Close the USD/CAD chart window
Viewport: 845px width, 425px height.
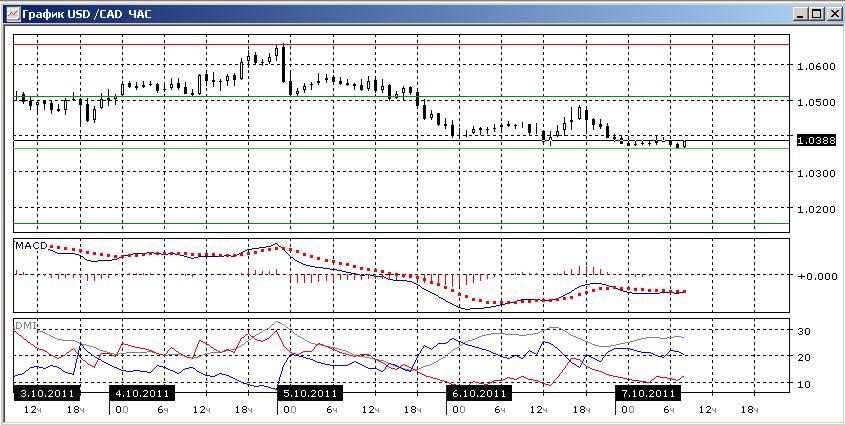(833, 14)
